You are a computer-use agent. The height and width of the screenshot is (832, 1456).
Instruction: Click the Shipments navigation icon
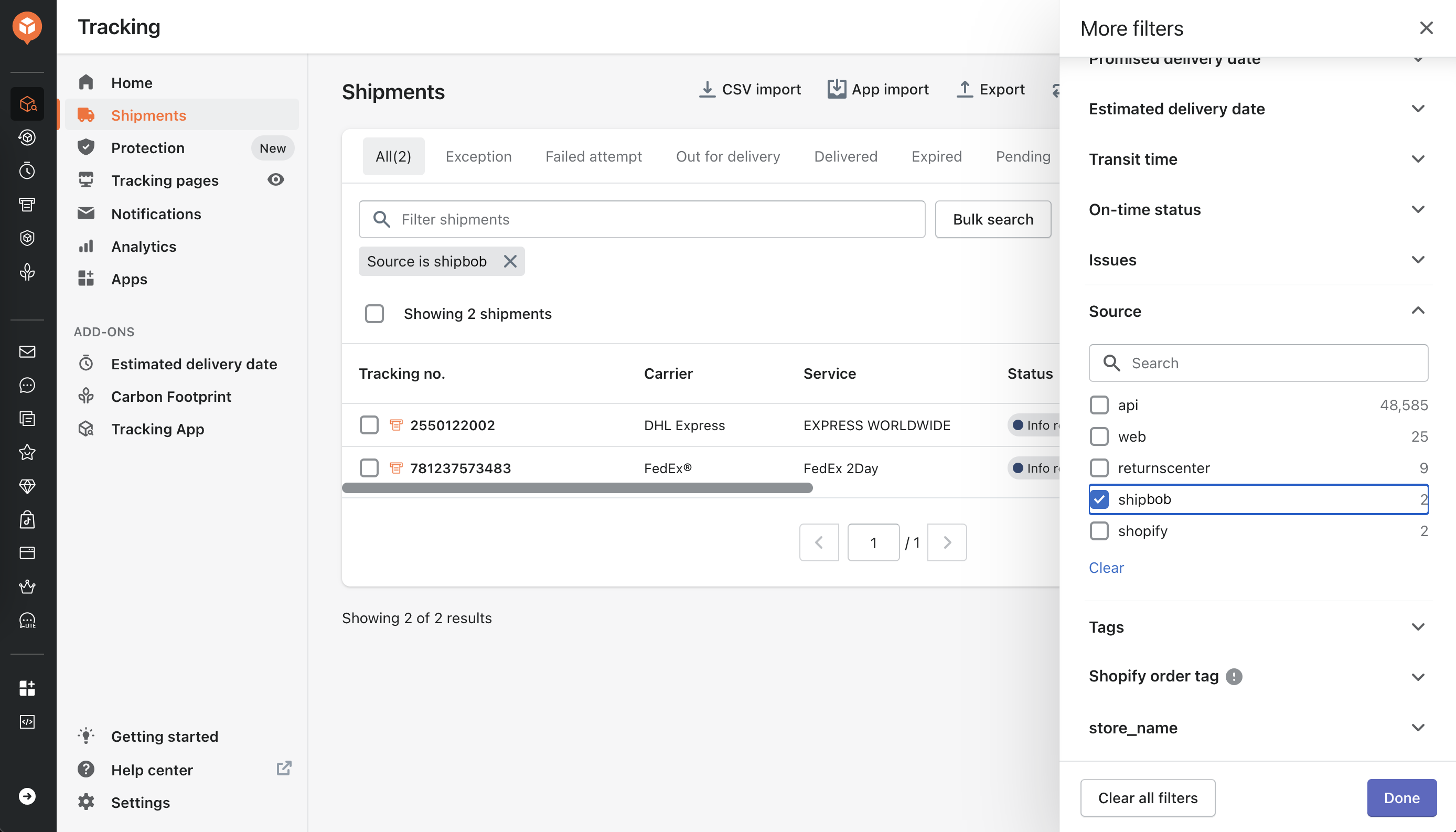87,115
